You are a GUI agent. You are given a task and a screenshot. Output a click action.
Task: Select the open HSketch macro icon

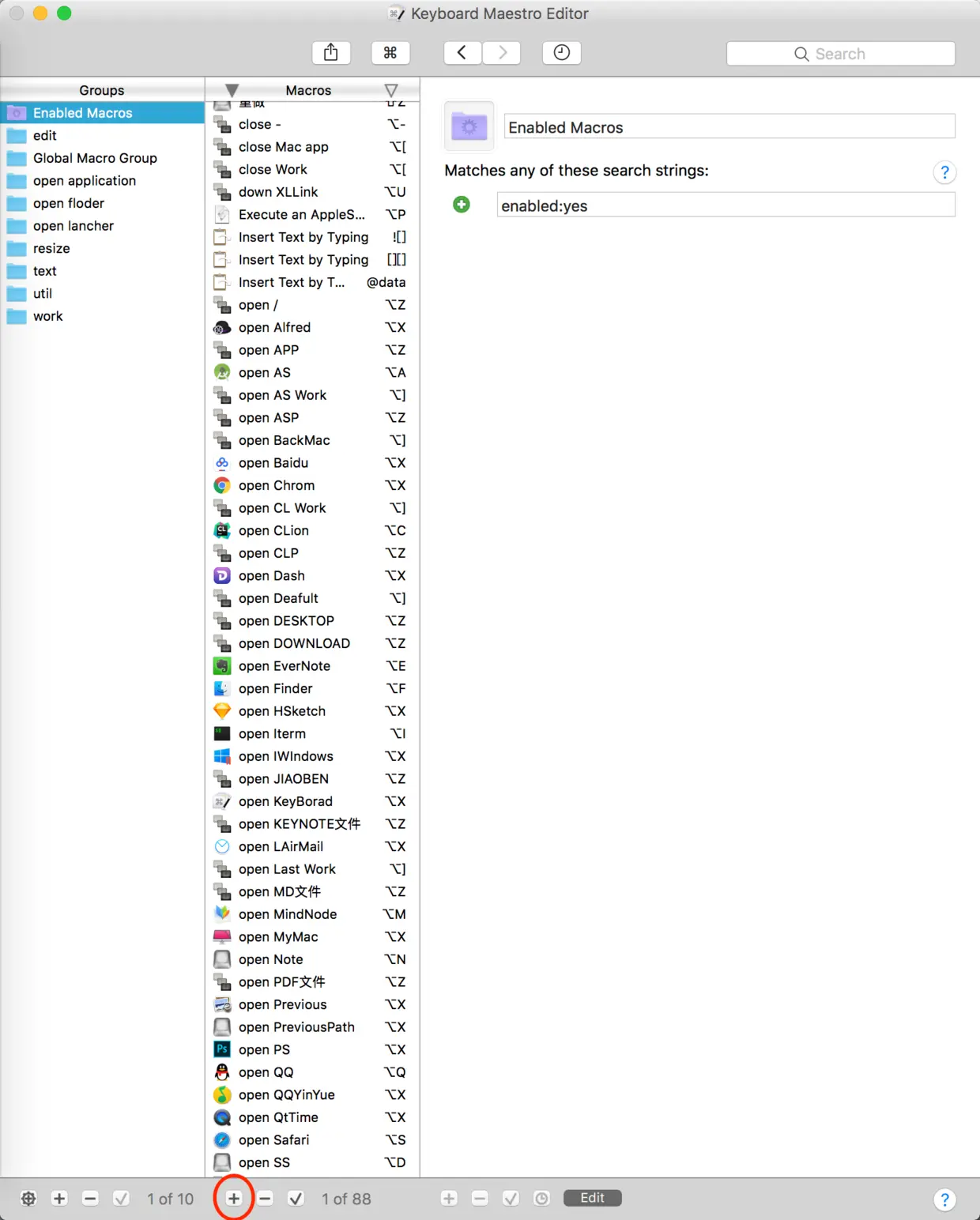(222, 711)
